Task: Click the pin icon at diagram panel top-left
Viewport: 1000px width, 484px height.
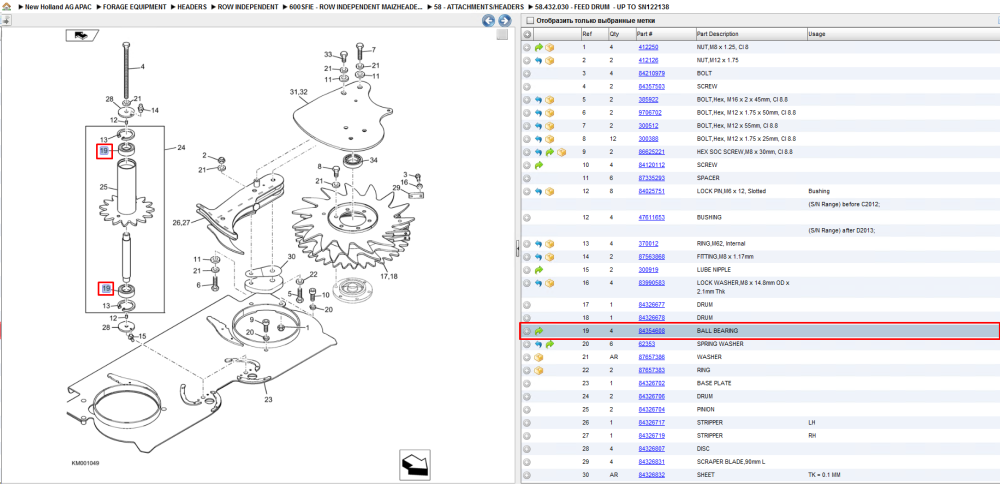Action: [x=6, y=20]
